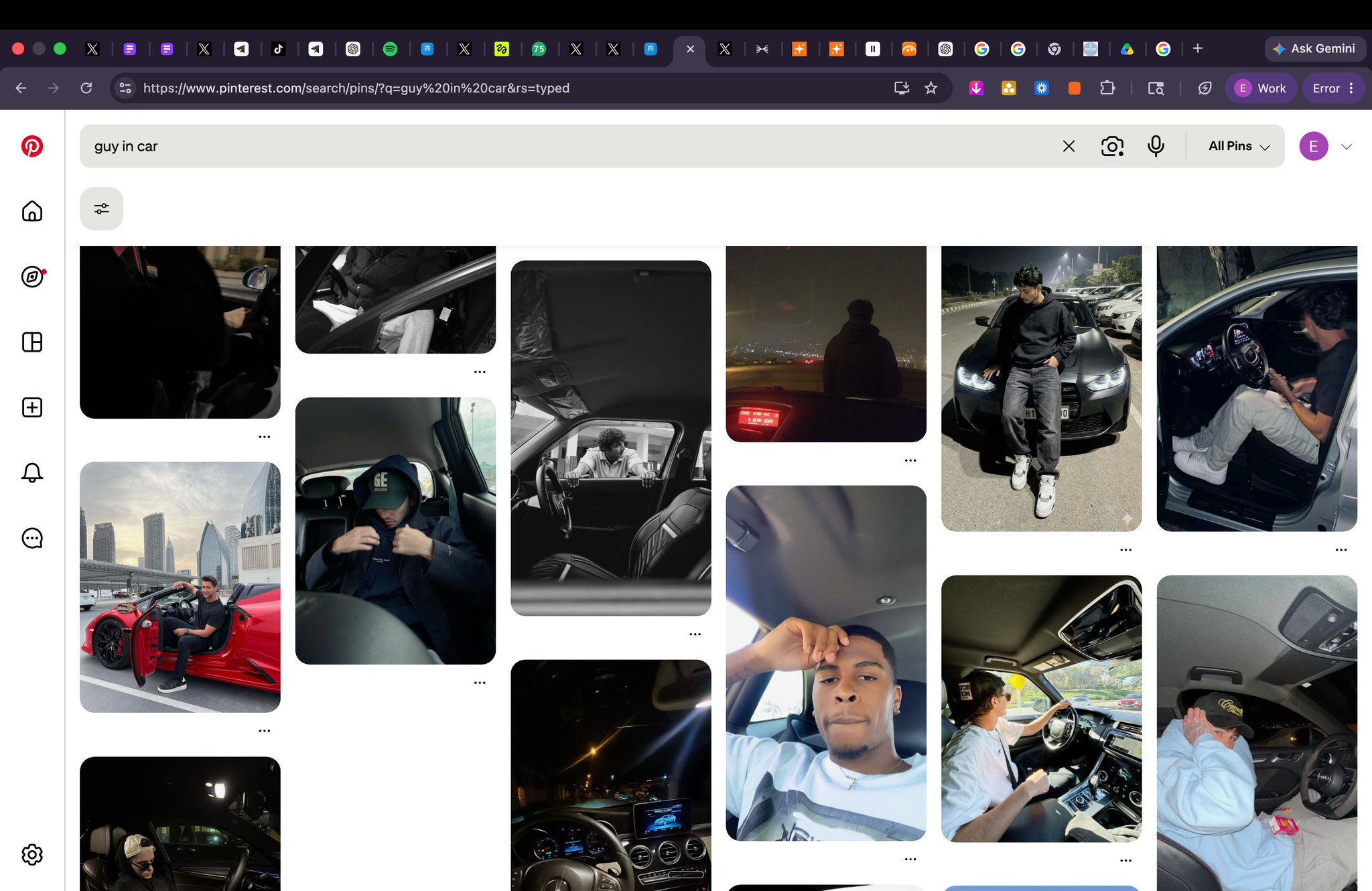Open the red sports car pin

click(180, 587)
